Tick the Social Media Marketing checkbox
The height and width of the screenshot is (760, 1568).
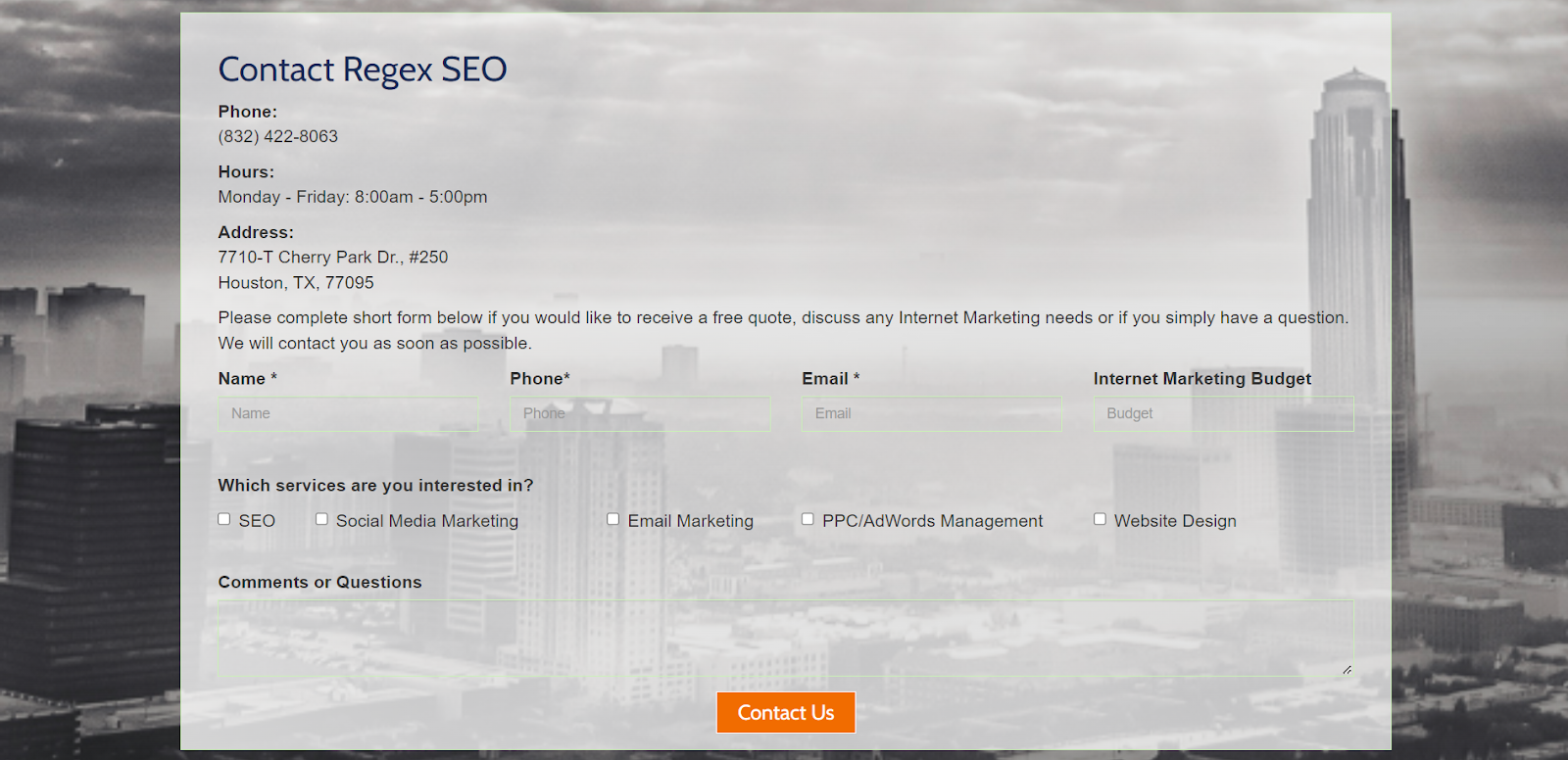coord(321,519)
